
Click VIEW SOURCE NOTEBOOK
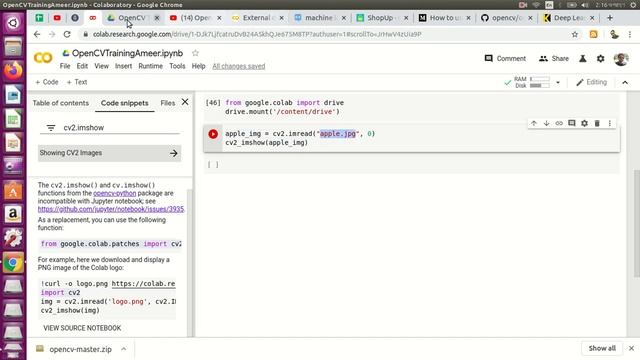(x=82, y=328)
